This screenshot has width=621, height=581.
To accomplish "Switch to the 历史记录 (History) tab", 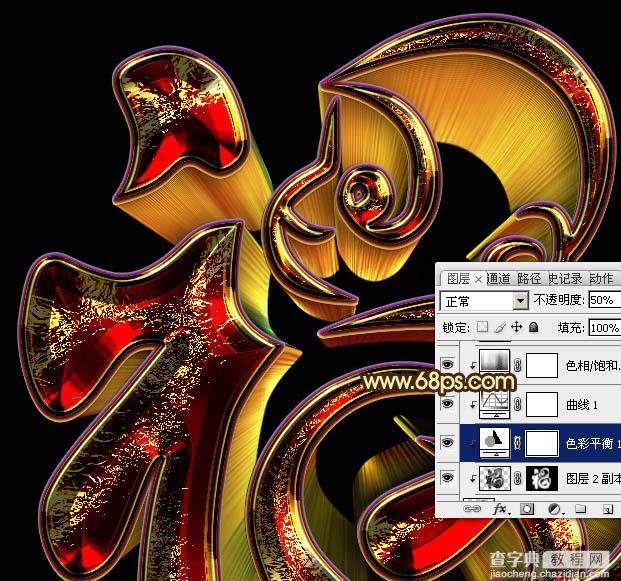I will [565, 279].
